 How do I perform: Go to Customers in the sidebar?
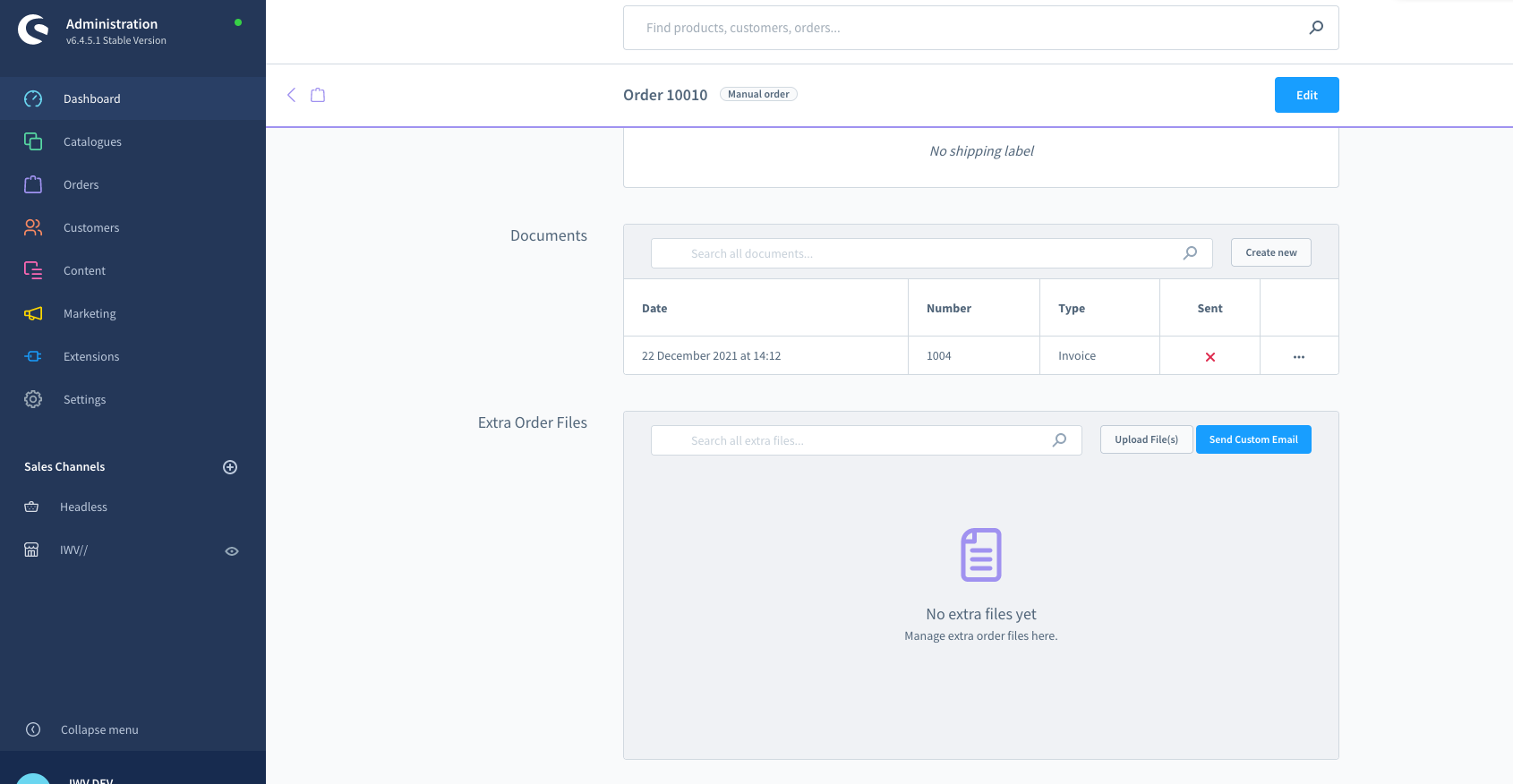(90, 227)
